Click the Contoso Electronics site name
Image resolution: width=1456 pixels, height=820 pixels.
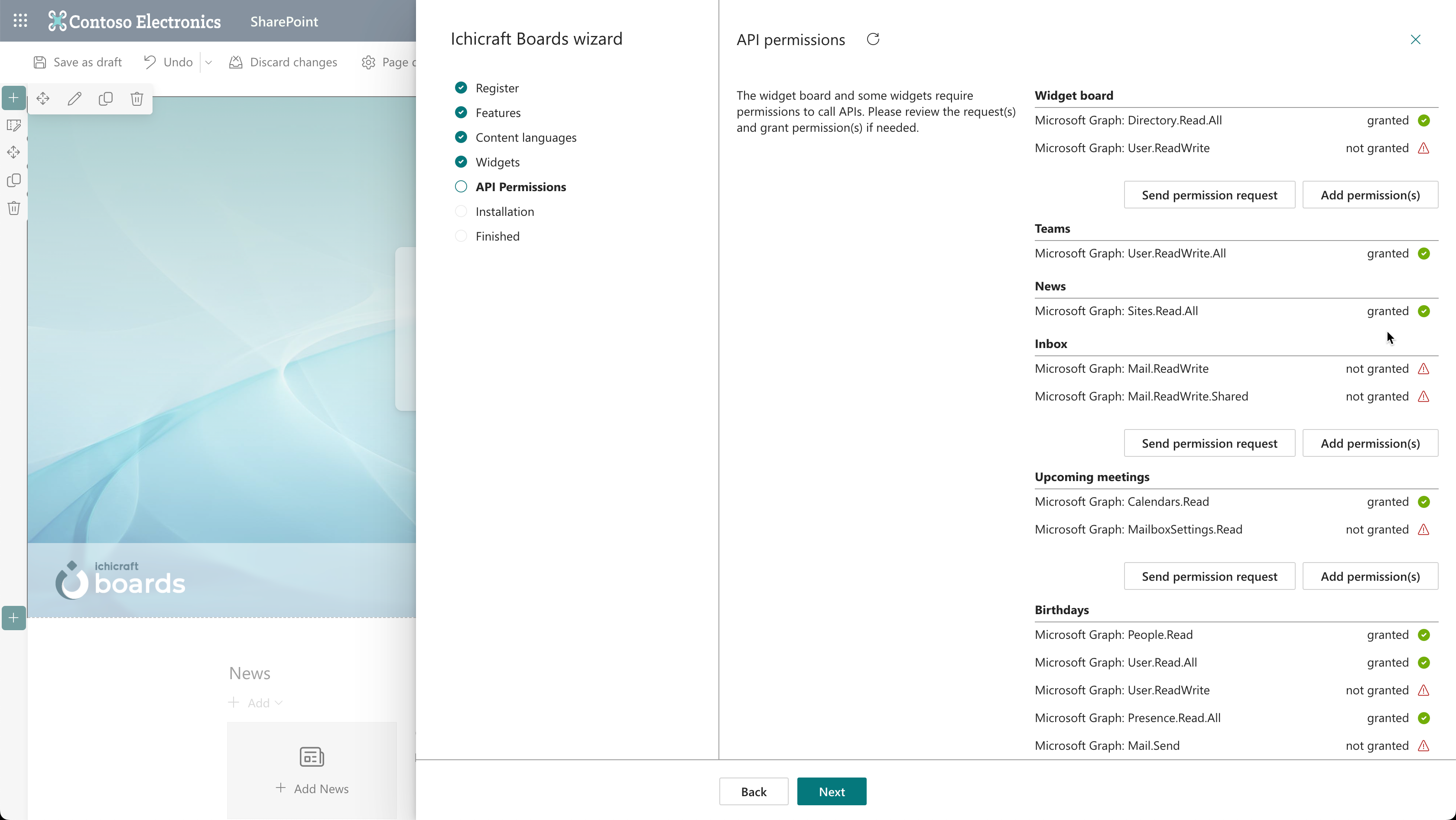[145, 22]
